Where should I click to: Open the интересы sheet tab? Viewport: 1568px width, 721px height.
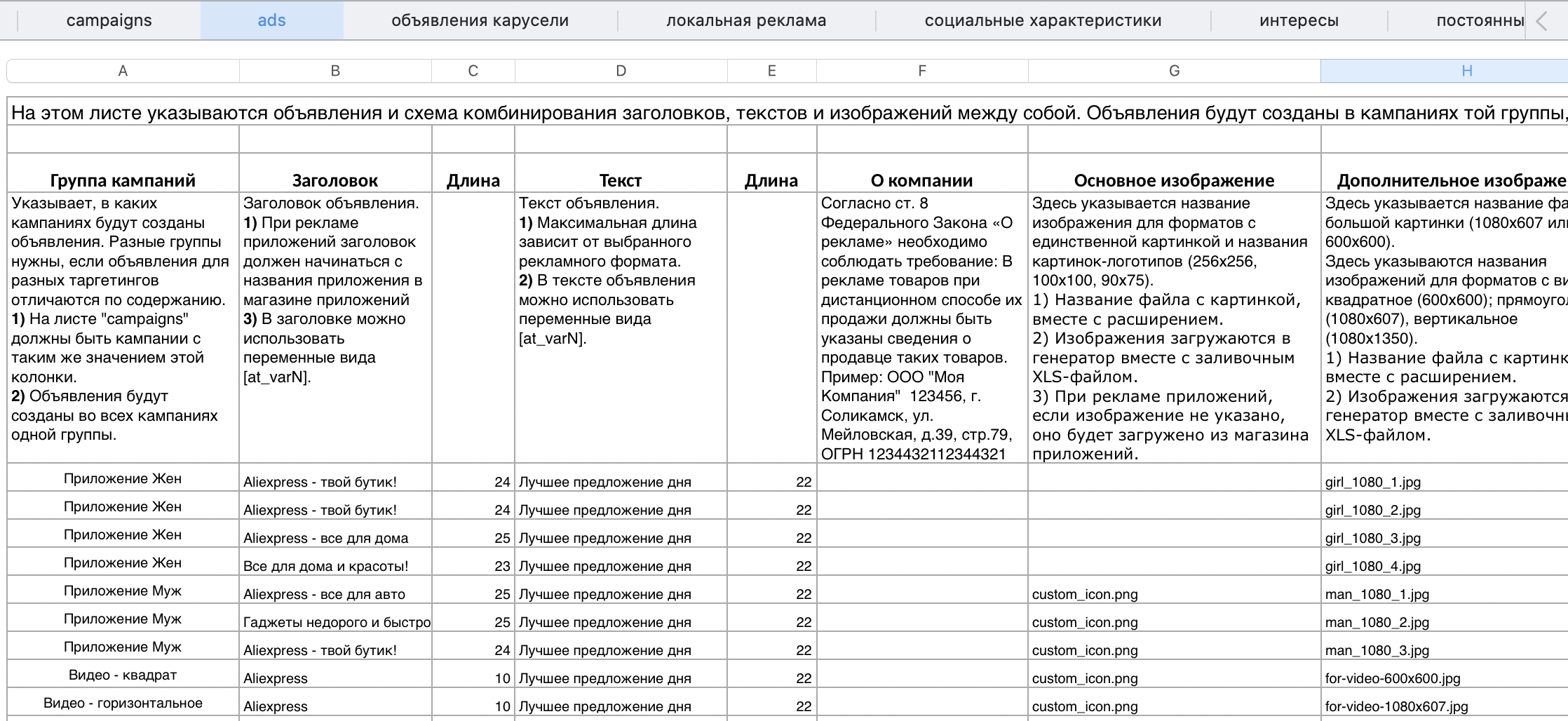[x=1299, y=20]
